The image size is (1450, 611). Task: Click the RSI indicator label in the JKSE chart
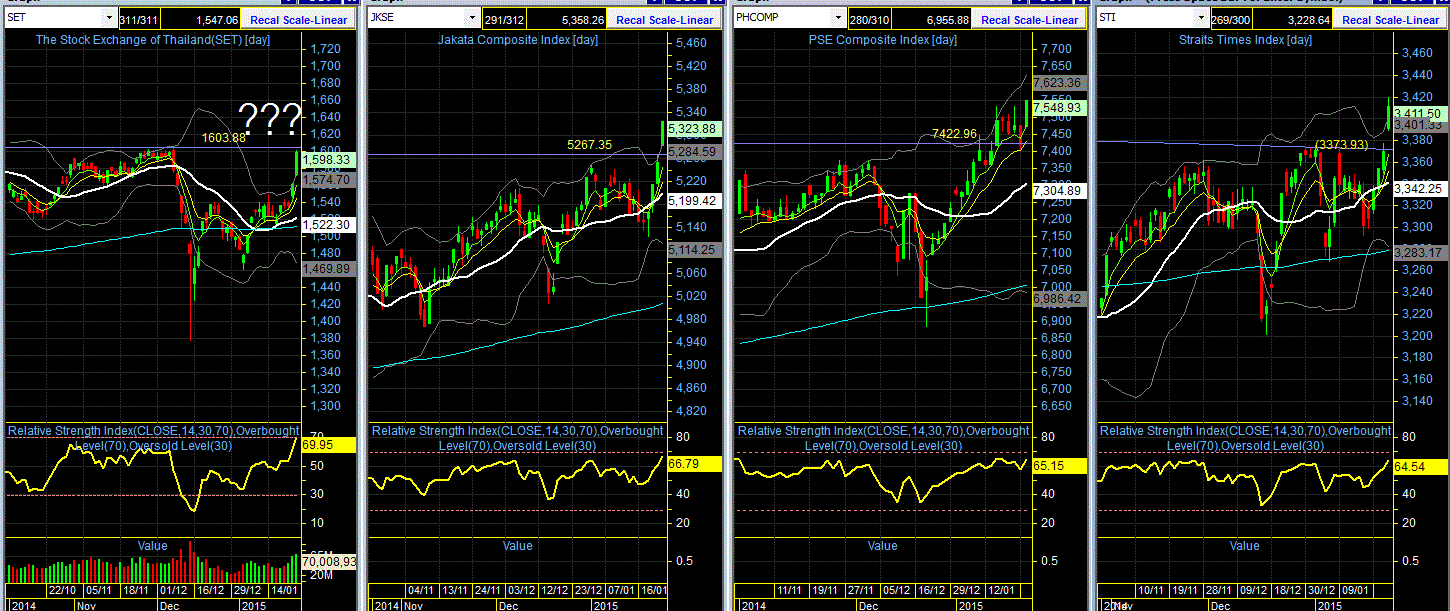point(517,437)
